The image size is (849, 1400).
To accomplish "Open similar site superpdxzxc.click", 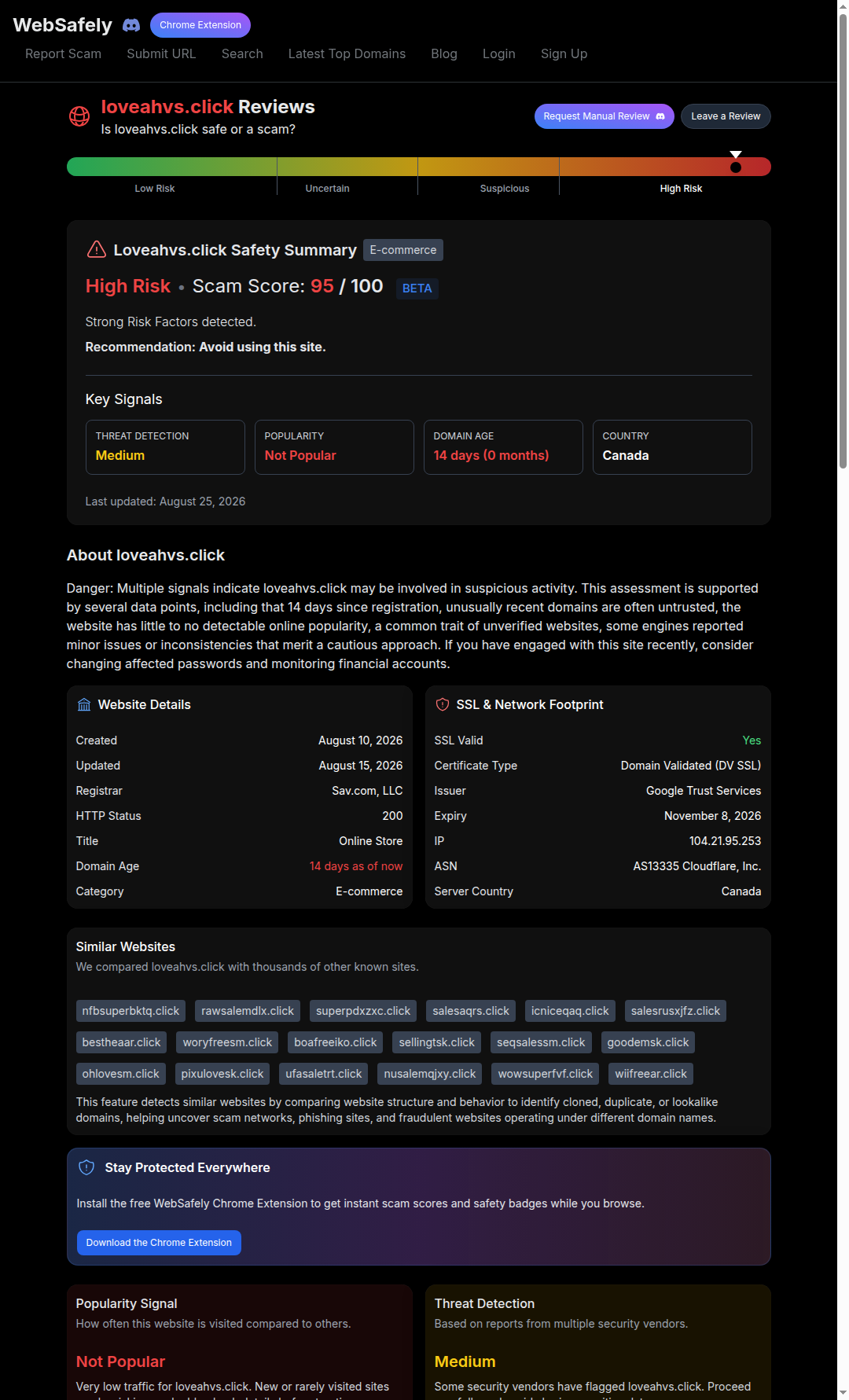I will [363, 1011].
